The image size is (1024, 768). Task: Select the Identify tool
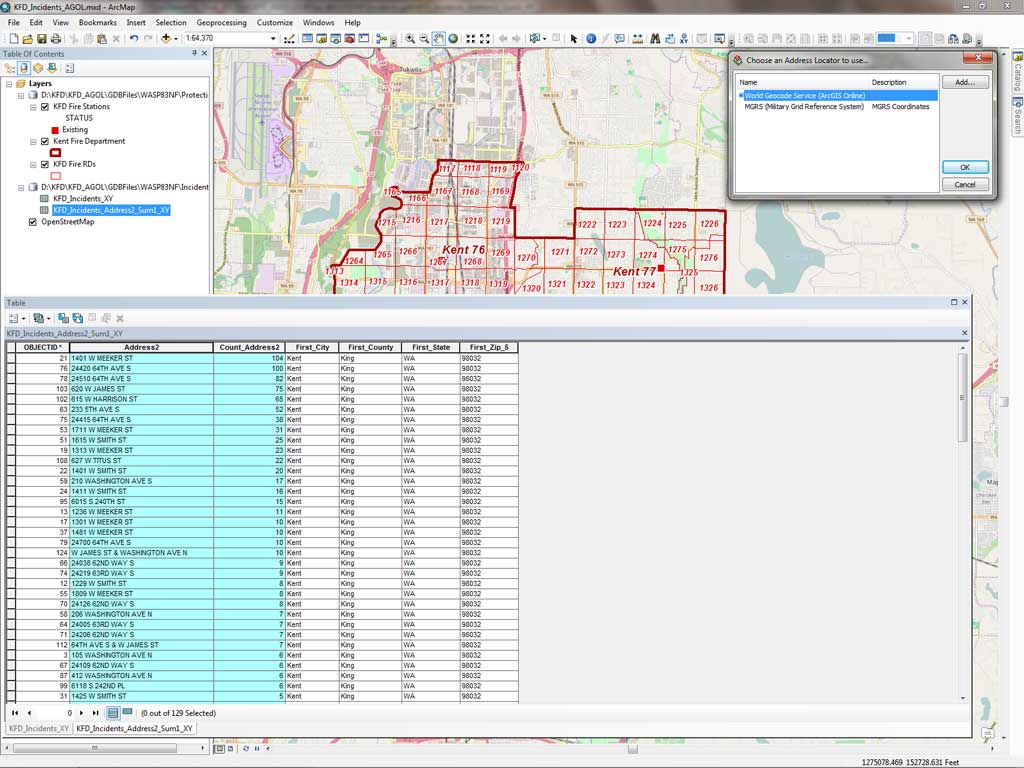[591, 39]
